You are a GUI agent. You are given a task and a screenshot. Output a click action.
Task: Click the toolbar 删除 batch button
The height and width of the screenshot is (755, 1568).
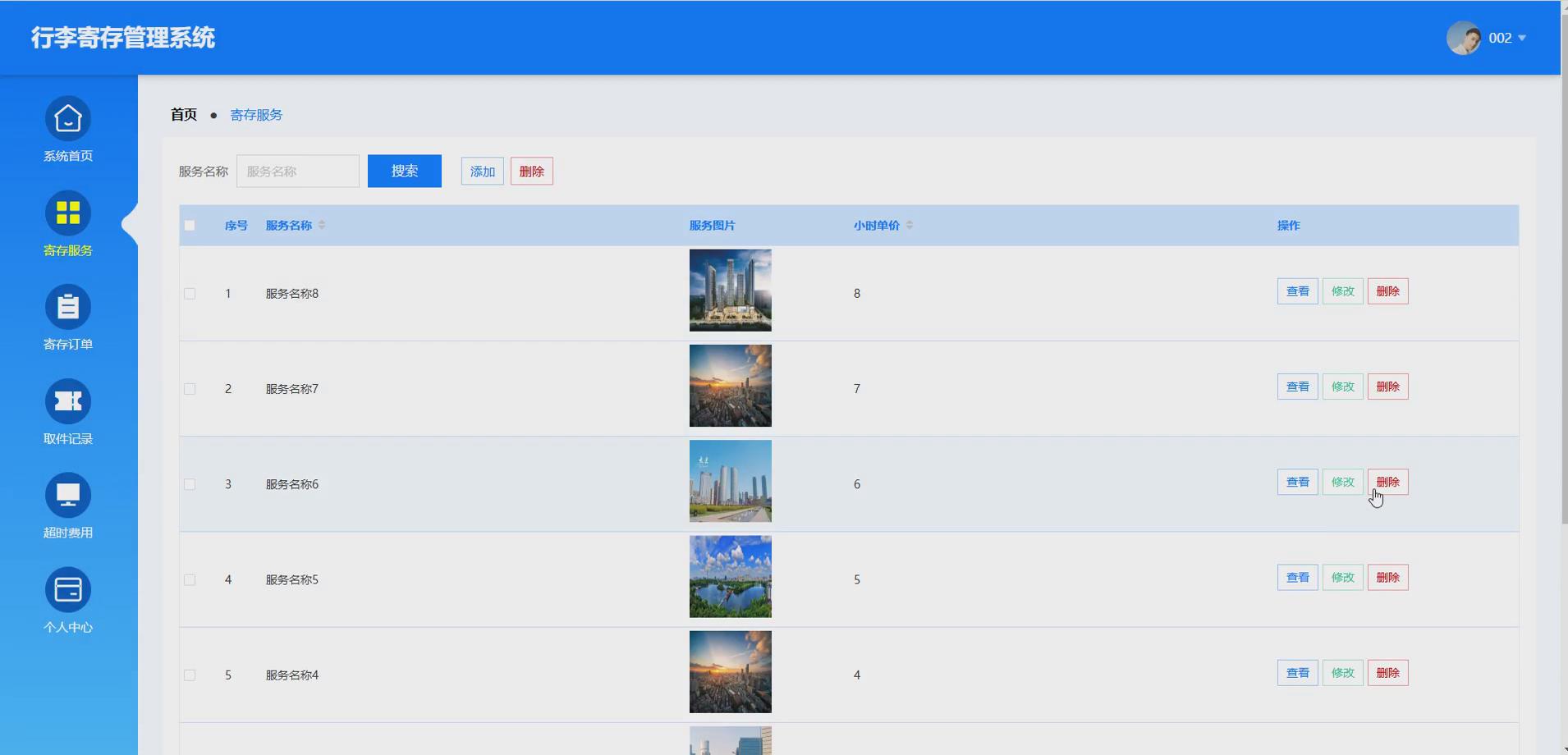tap(532, 172)
